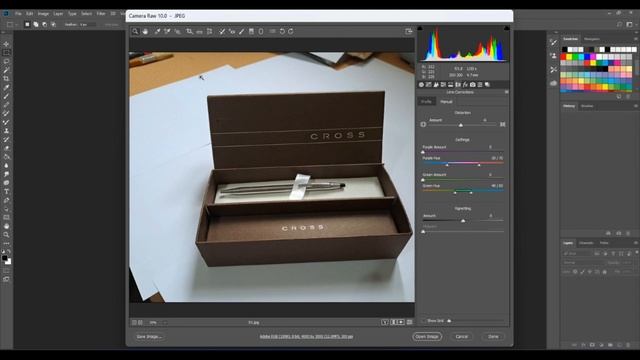Open the Tone Curve panel icon
The width and height of the screenshot is (640, 360).
point(429,85)
